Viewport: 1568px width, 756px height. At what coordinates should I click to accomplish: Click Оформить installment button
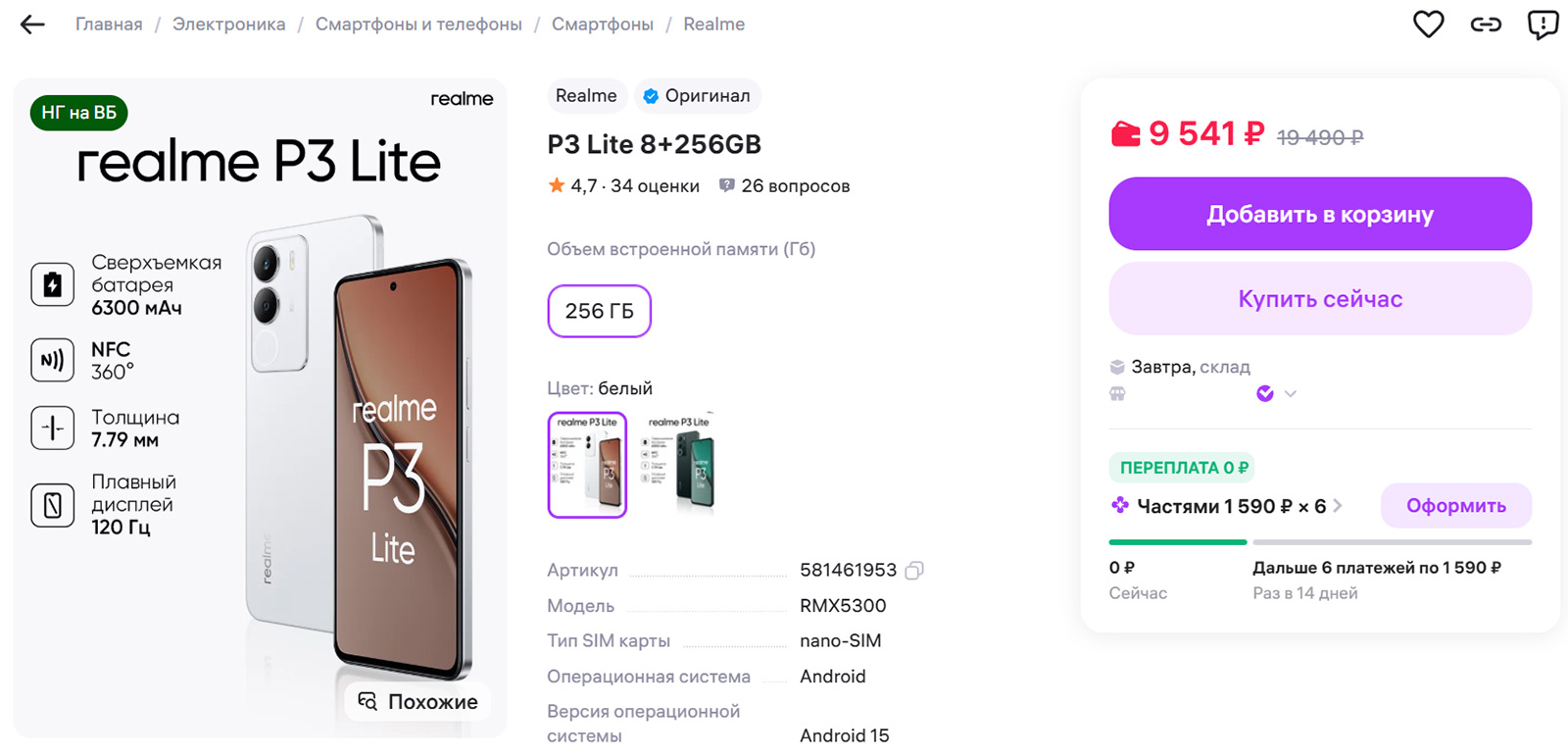point(1455,506)
